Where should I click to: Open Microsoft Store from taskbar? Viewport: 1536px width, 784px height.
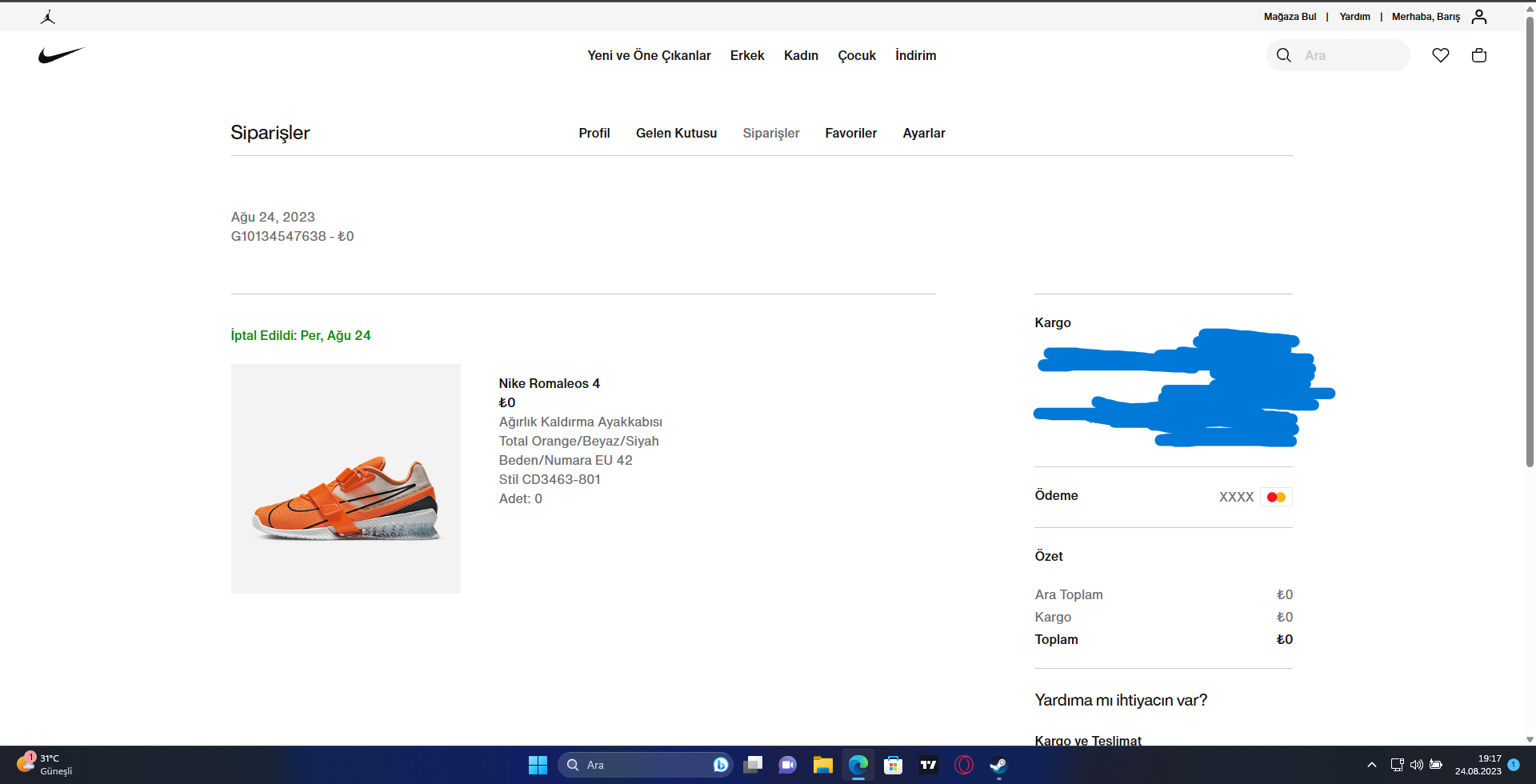(x=894, y=765)
